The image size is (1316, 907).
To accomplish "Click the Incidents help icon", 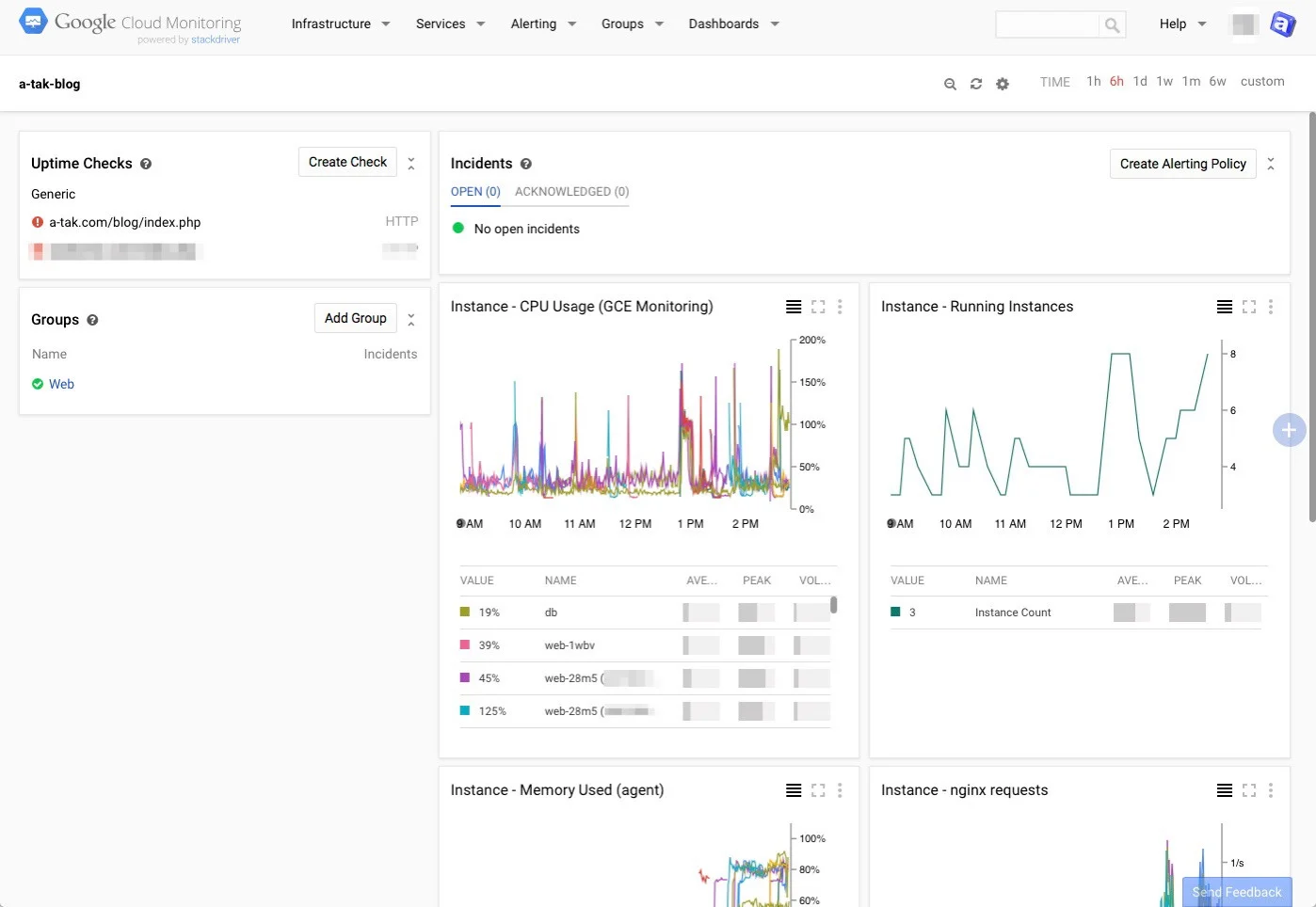I will click(526, 164).
